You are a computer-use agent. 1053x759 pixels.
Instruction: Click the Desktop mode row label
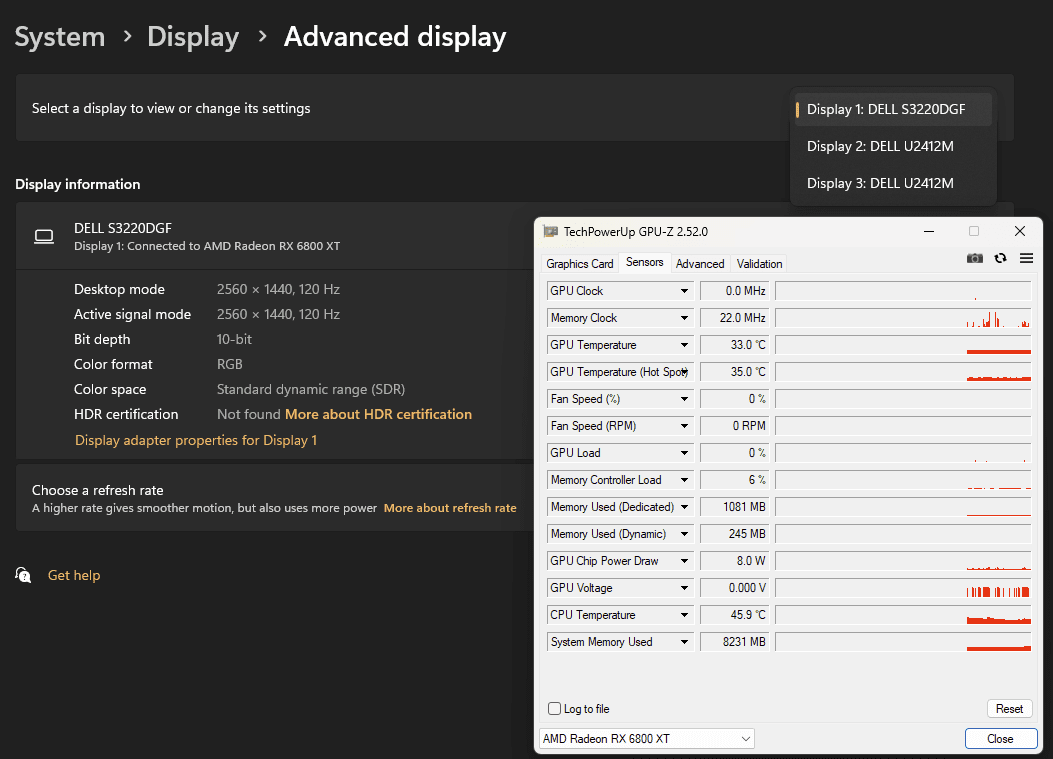coord(120,289)
